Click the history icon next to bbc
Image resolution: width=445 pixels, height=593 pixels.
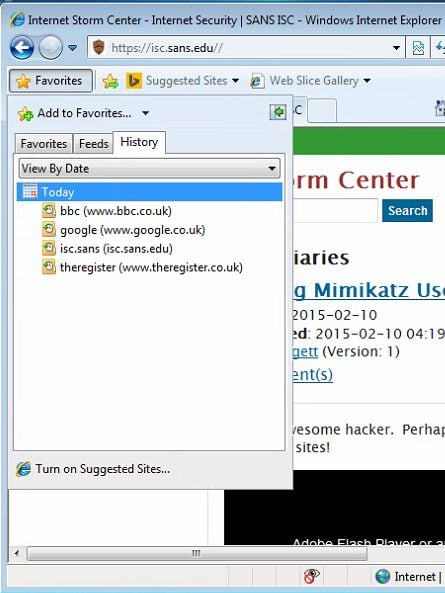(49, 210)
